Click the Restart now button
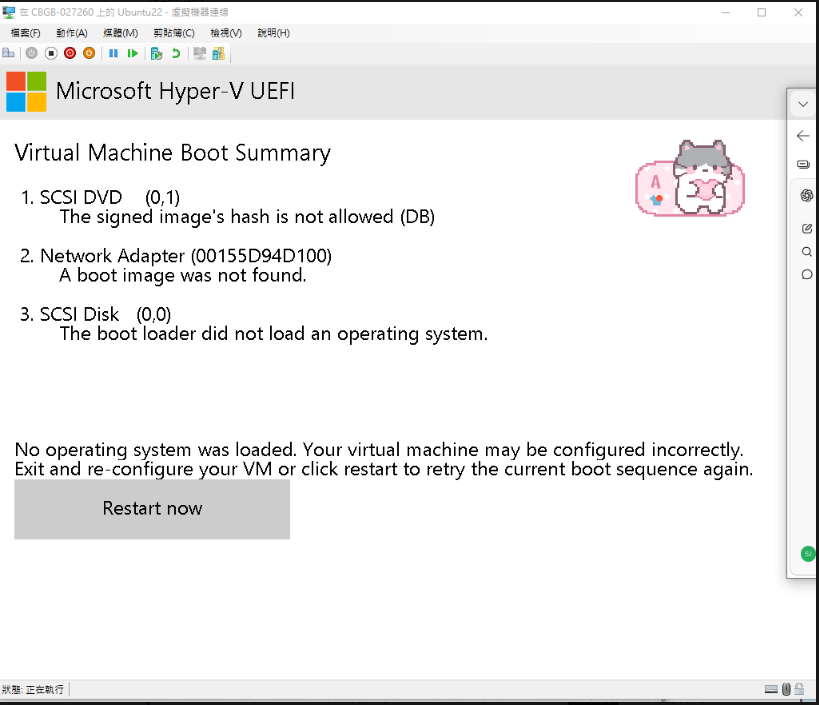 (x=152, y=509)
